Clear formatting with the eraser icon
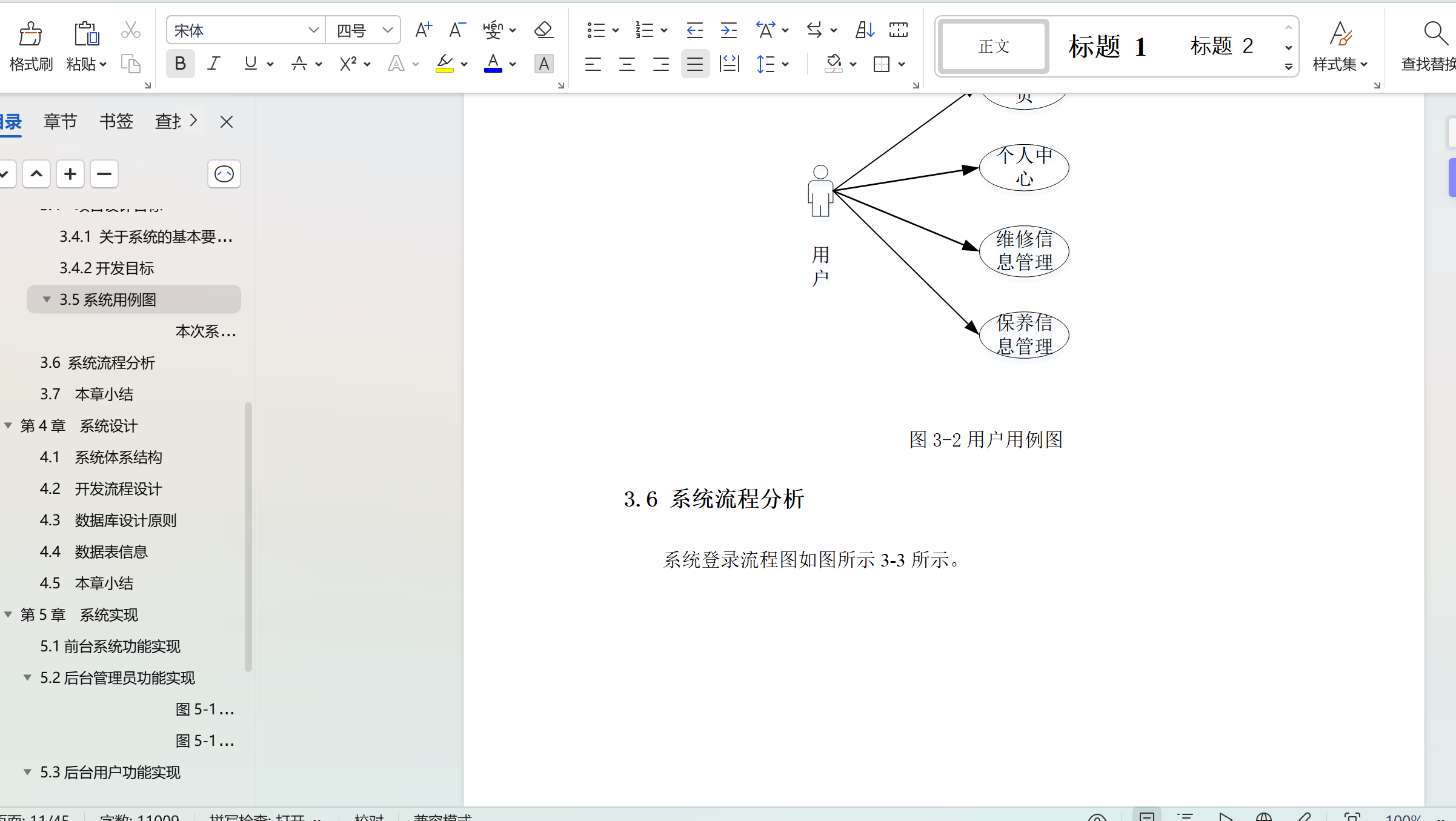The width and height of the screenshot is (1456, 821). (x=543, y=30)
